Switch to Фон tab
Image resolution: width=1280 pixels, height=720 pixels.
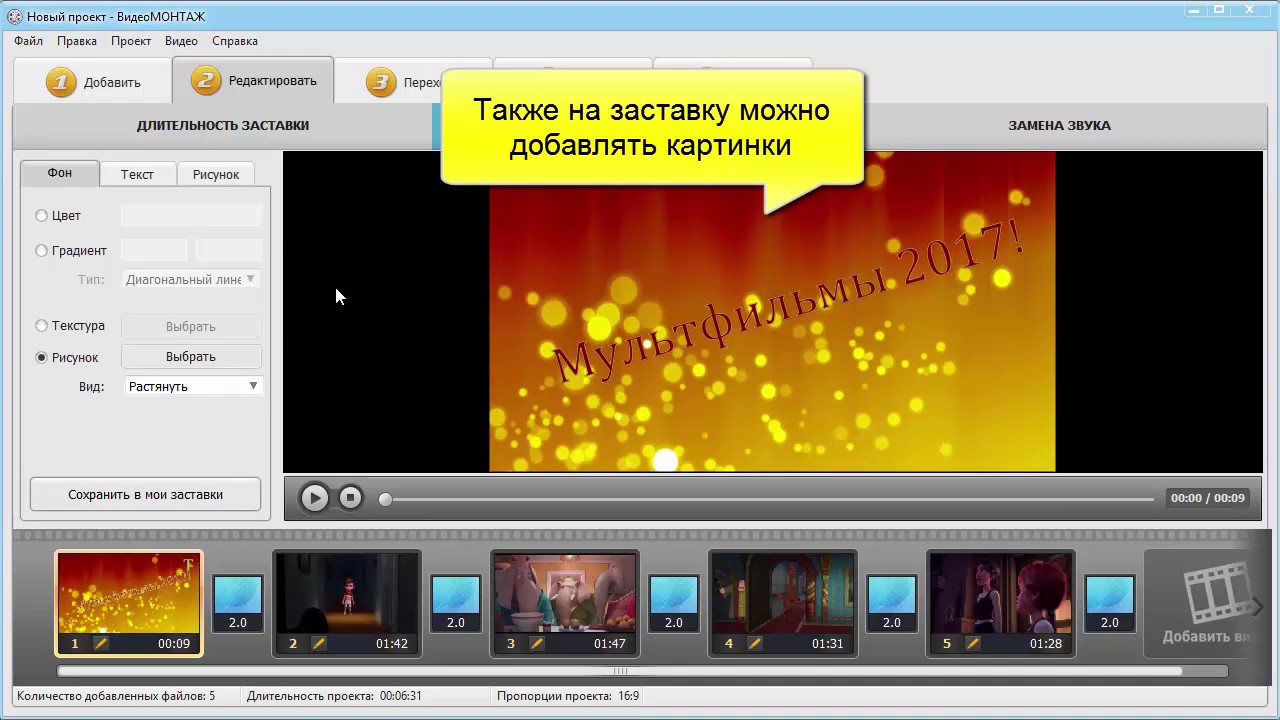(x=60, y=173)
